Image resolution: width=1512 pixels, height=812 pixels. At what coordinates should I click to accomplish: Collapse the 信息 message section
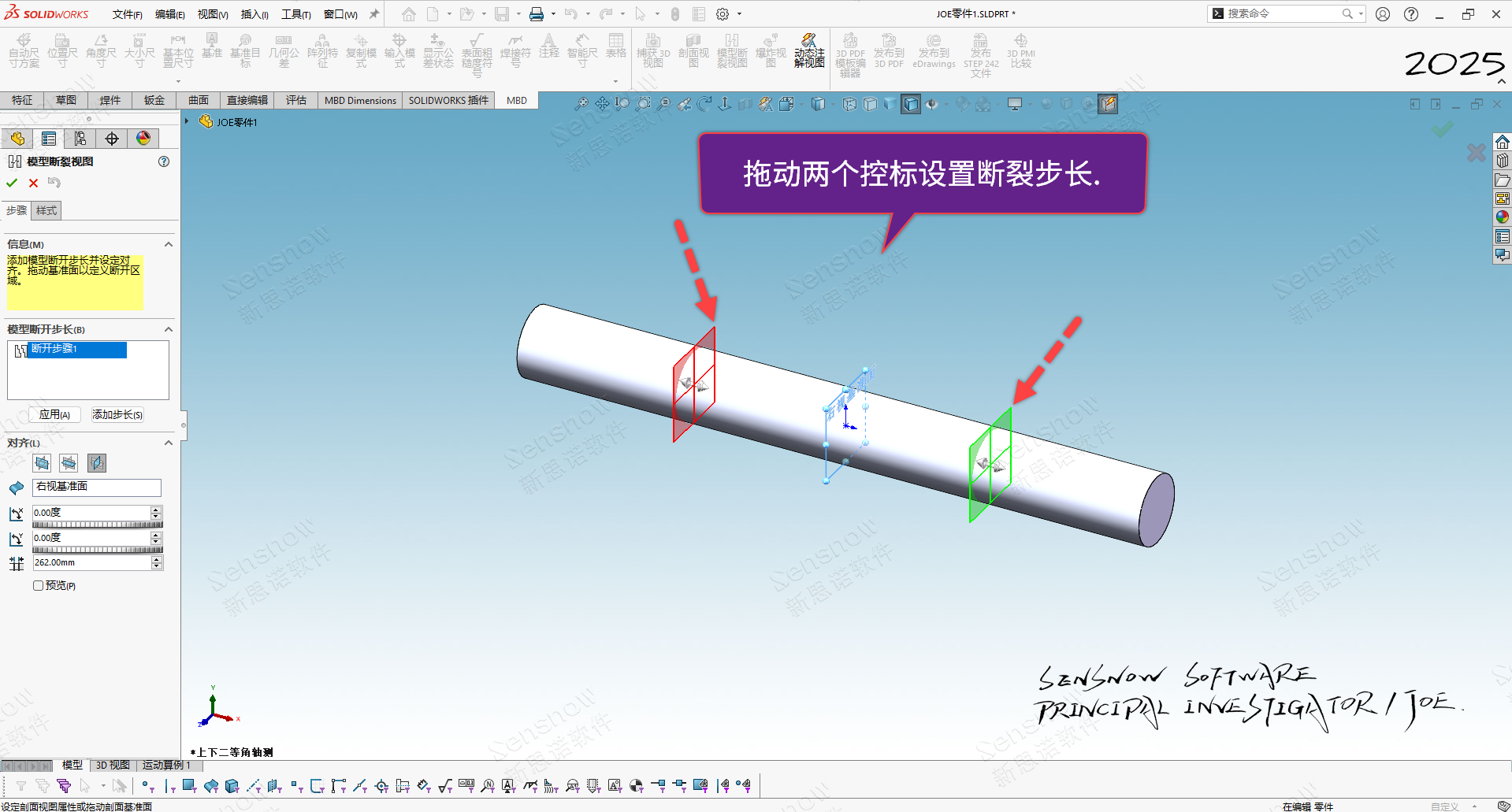tap(168, 245)
